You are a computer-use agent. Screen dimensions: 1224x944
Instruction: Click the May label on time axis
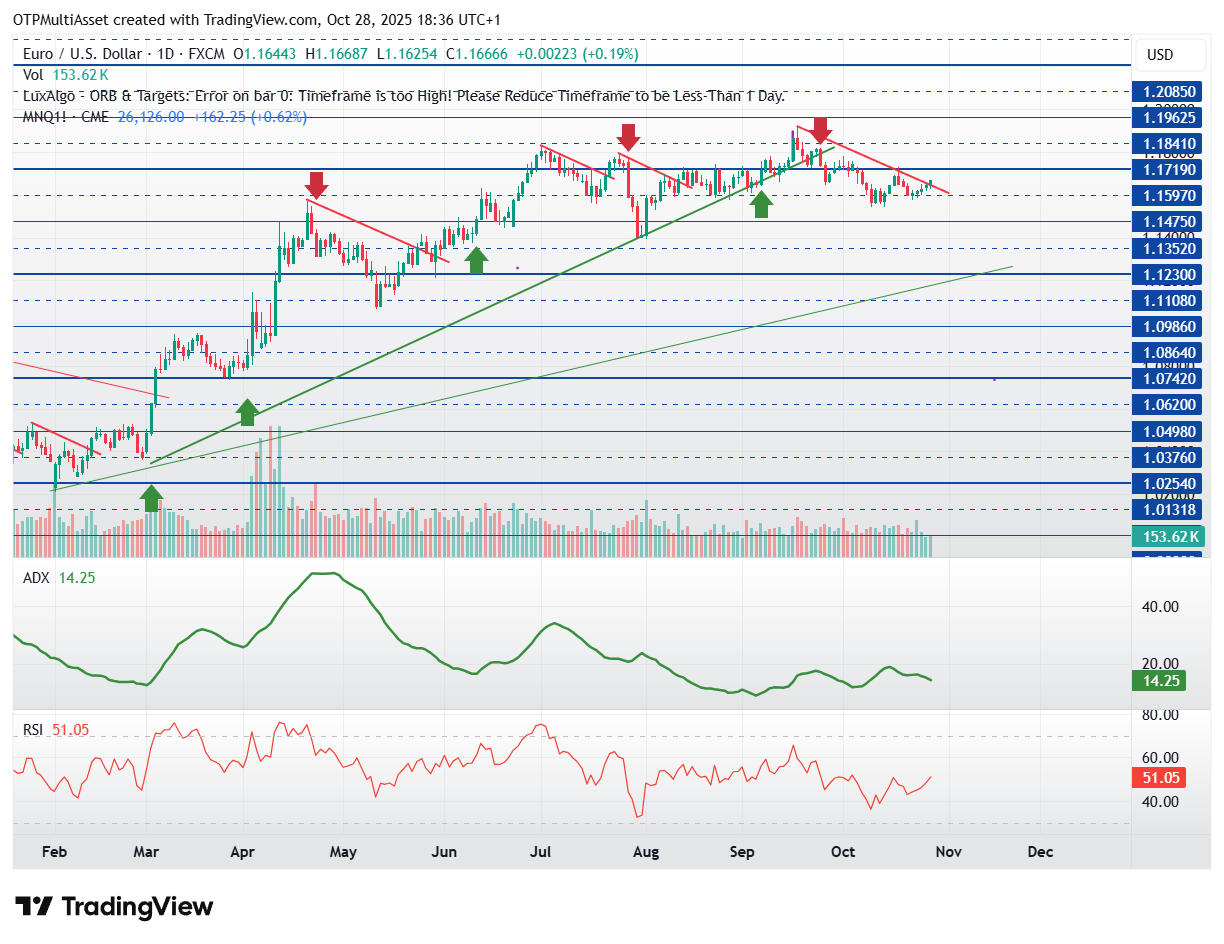point(343,852)
